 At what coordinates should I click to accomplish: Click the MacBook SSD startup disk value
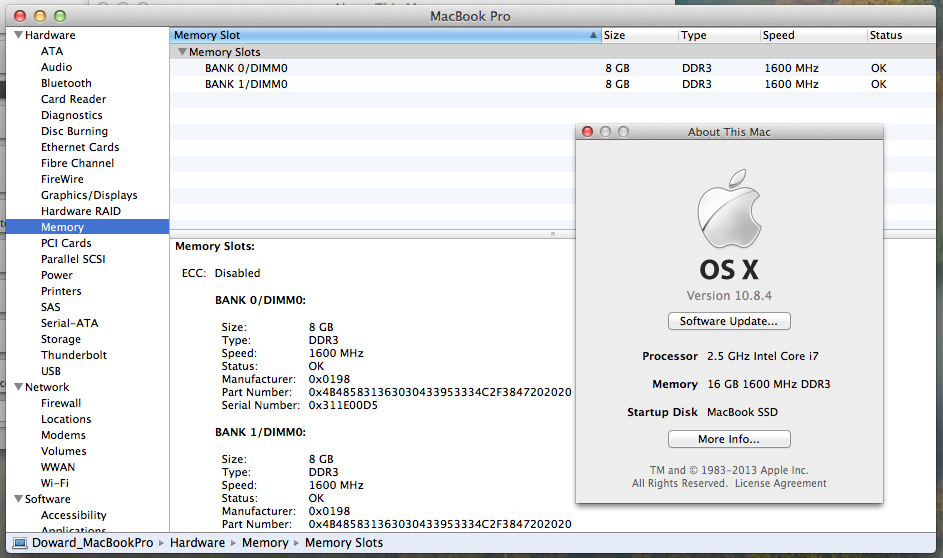[x=742, y=412]
